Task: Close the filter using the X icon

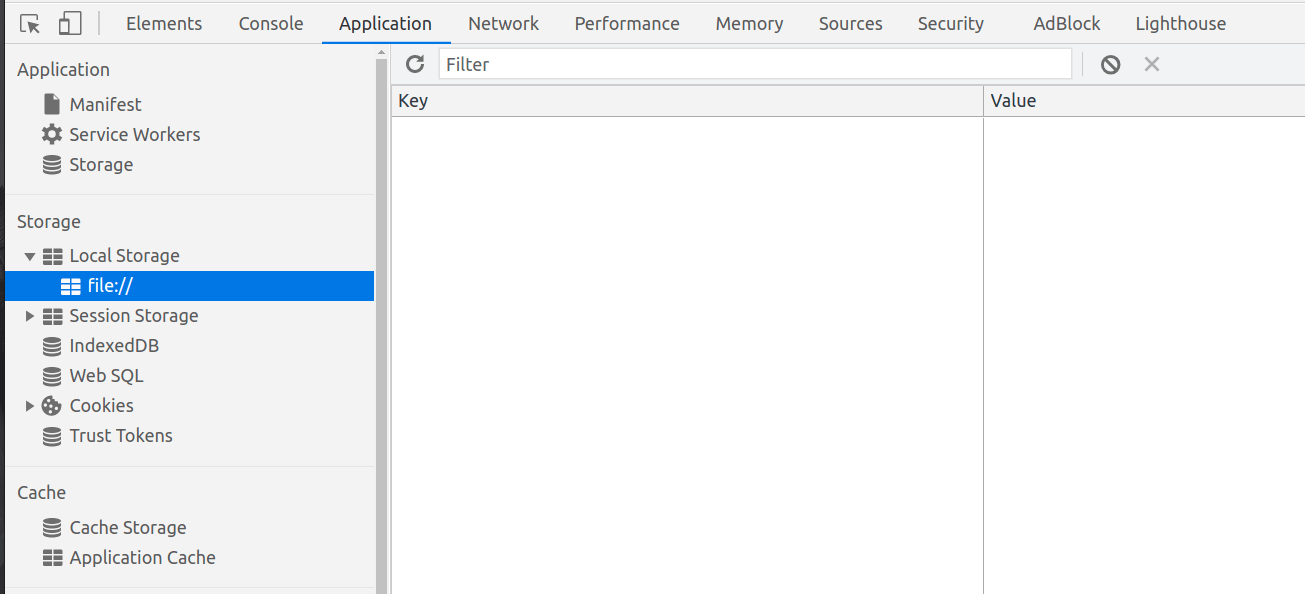Action: (x=1152, y=64)
